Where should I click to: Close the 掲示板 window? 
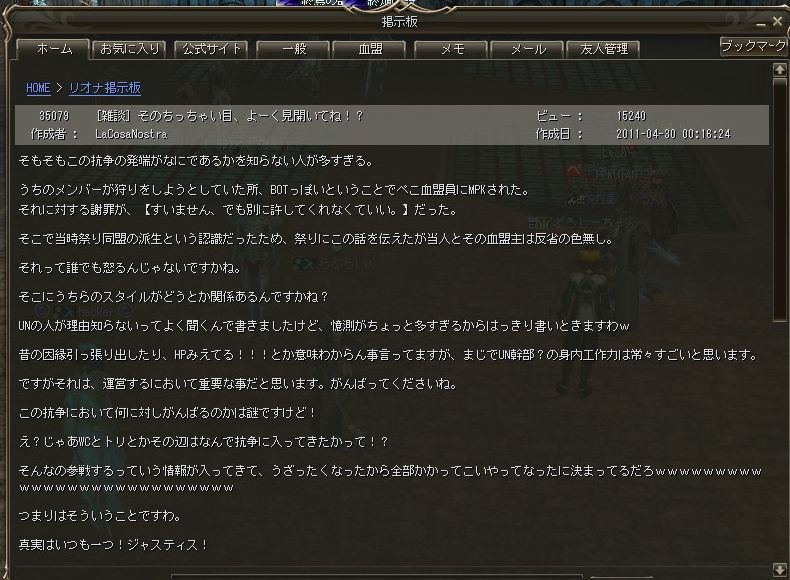[x=778, y=21]
